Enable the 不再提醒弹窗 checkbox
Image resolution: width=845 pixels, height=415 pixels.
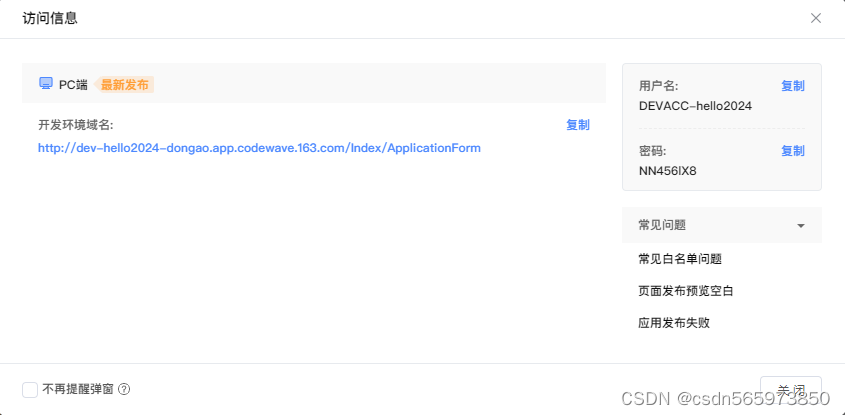tap(30, 390)
